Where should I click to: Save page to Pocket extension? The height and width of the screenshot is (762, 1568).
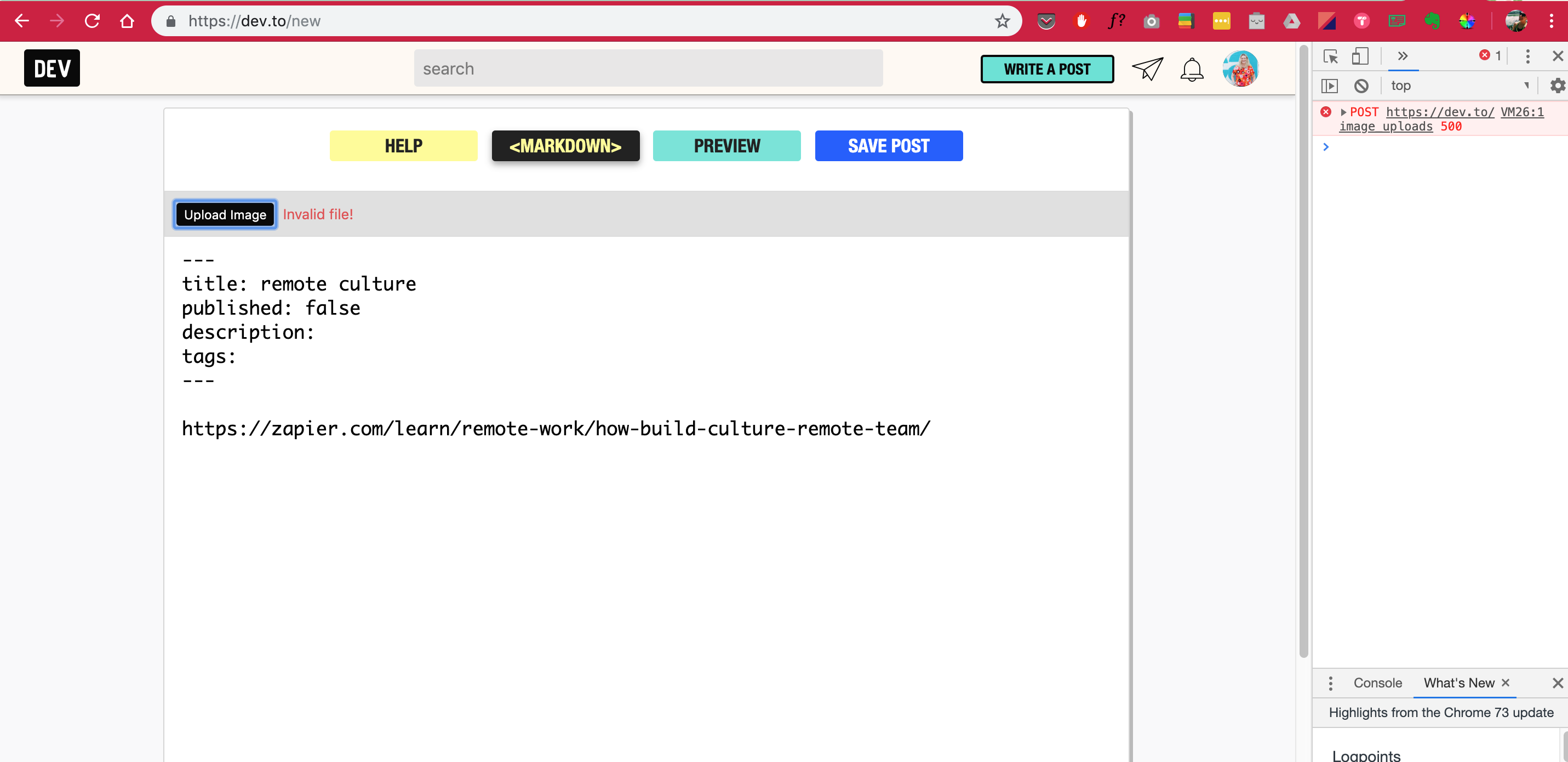1046,21
